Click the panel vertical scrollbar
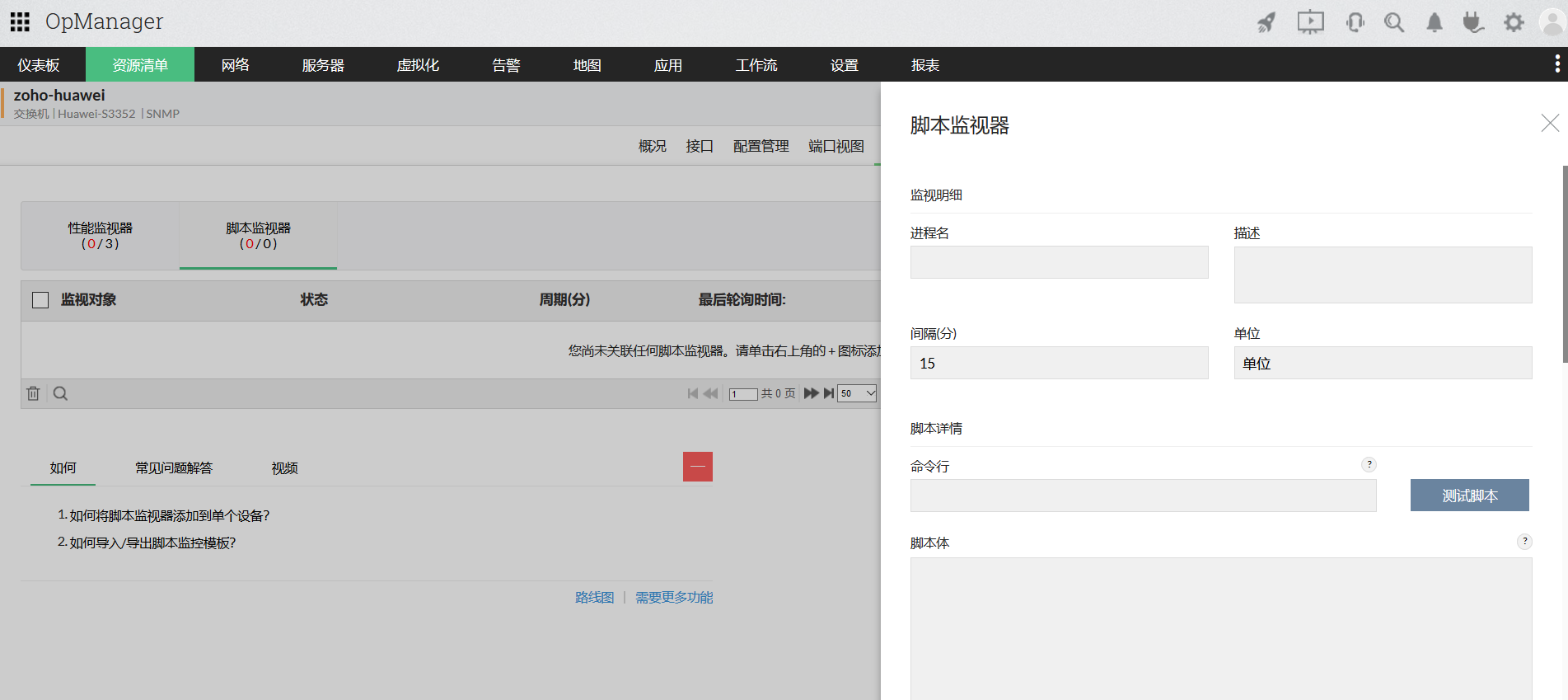The image size is (1568, 700). (1565, 264)
